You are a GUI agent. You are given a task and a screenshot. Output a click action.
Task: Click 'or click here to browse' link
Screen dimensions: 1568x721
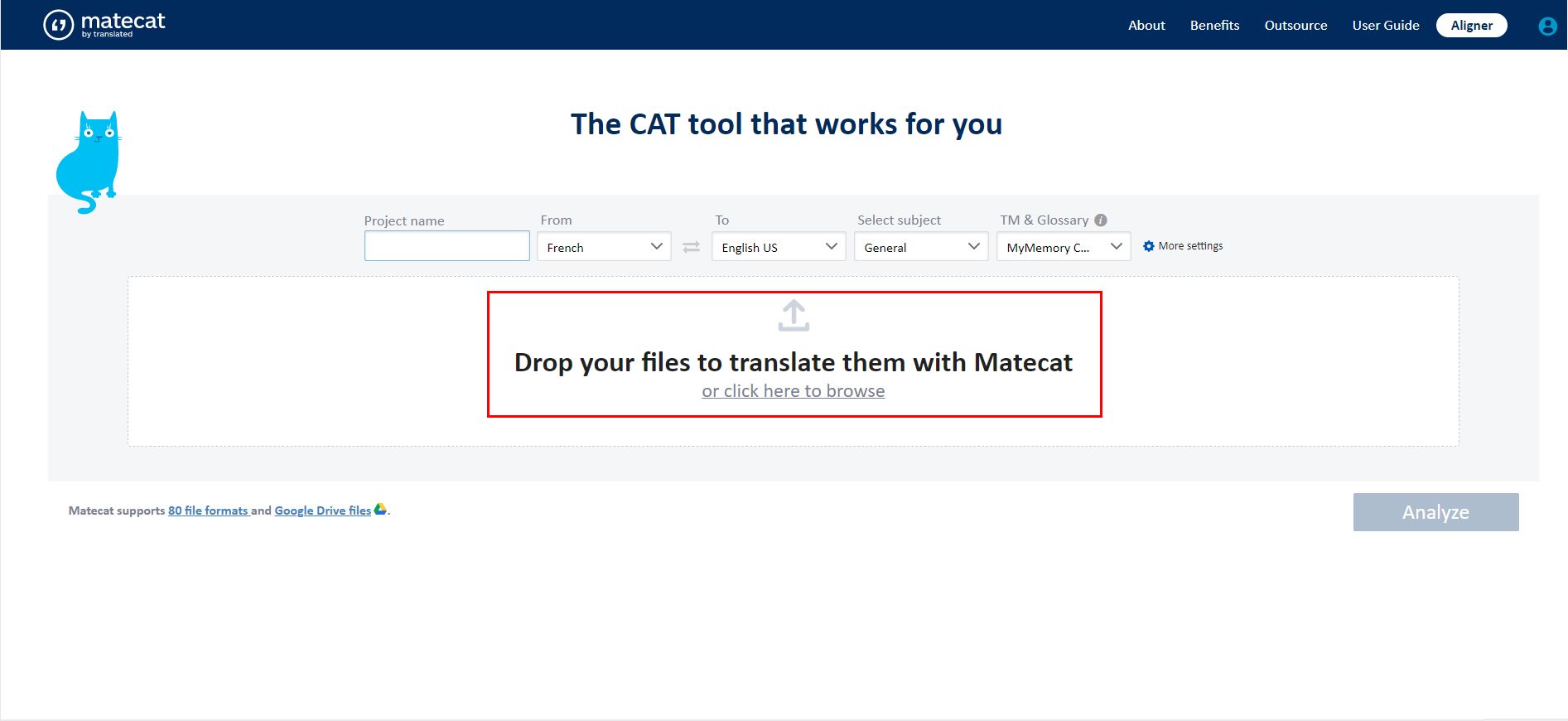(794, 391)
